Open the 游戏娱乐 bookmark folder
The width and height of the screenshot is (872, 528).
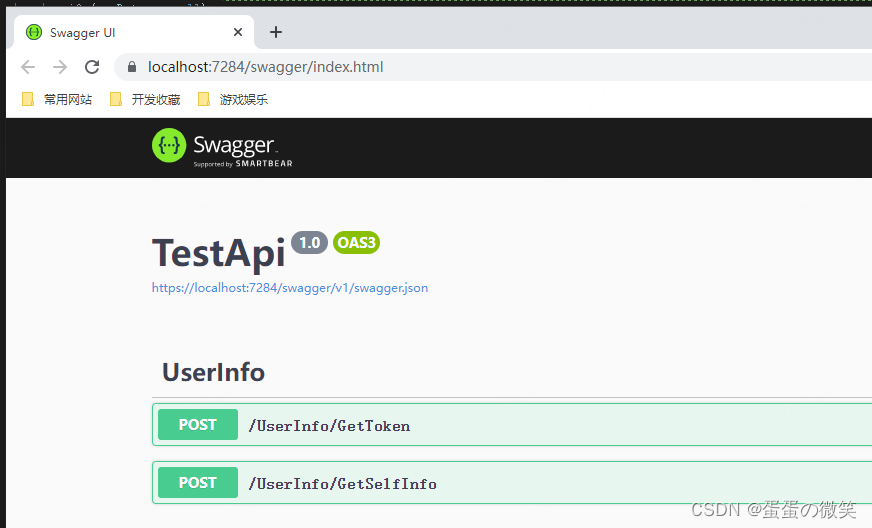point(233,100)
